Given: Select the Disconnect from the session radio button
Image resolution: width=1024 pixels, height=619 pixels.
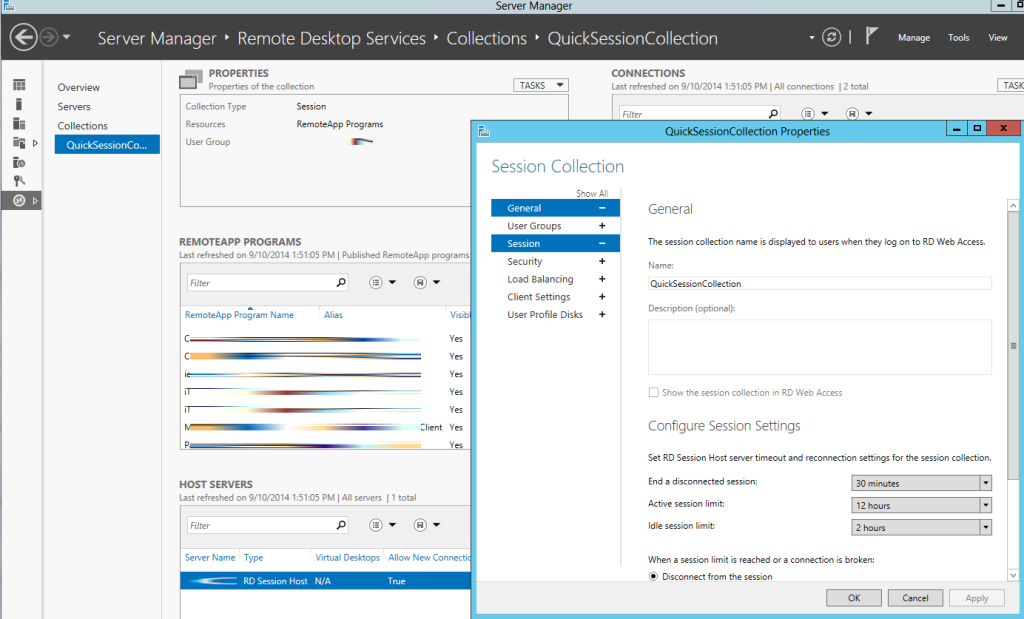Looking at the screenshot, I should tap(653, 576).
